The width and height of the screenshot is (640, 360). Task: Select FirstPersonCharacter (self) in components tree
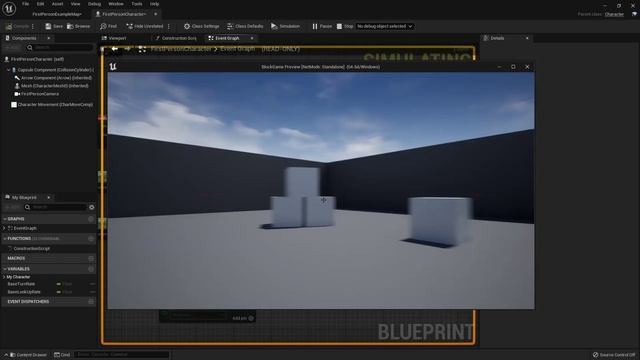click(37, 59)
